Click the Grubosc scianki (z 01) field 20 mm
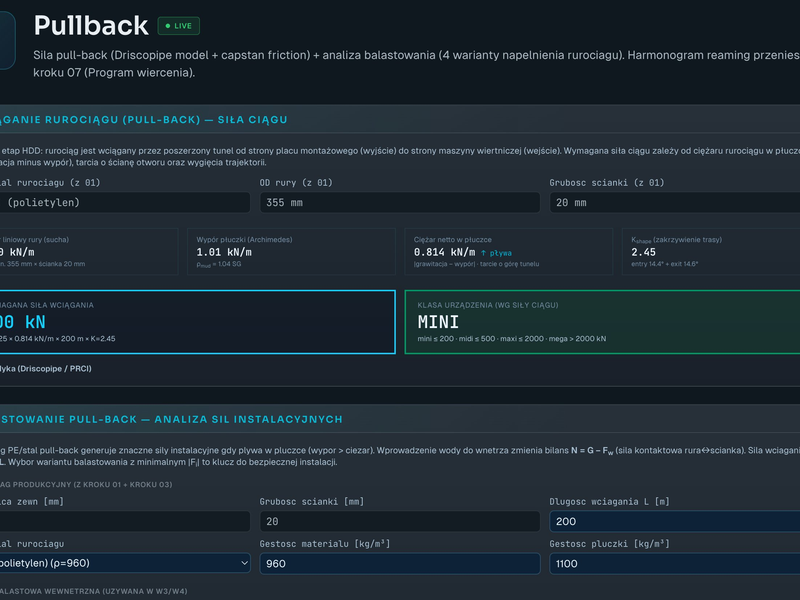 674,203
